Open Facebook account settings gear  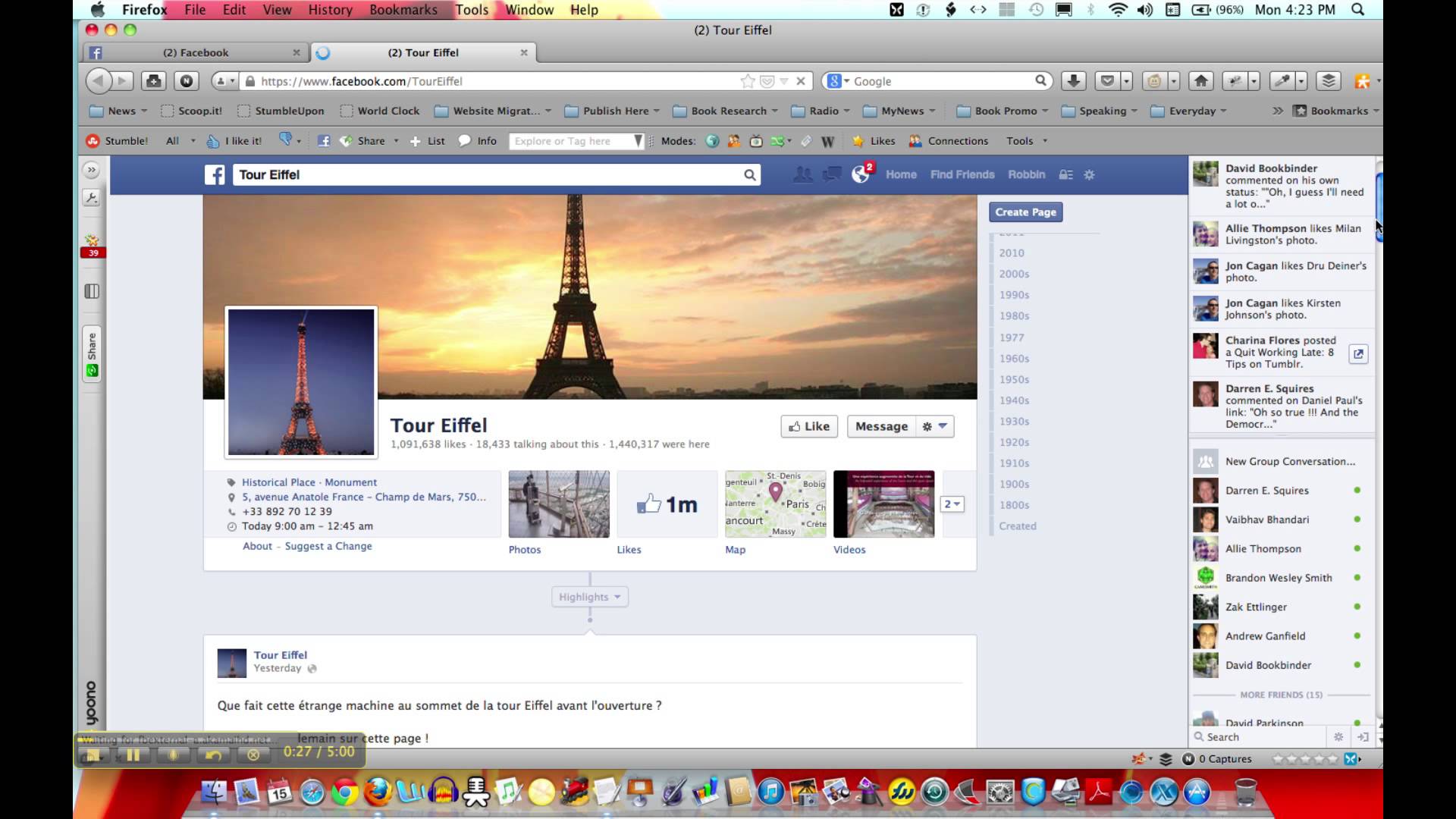click(x=1089, y=175)
